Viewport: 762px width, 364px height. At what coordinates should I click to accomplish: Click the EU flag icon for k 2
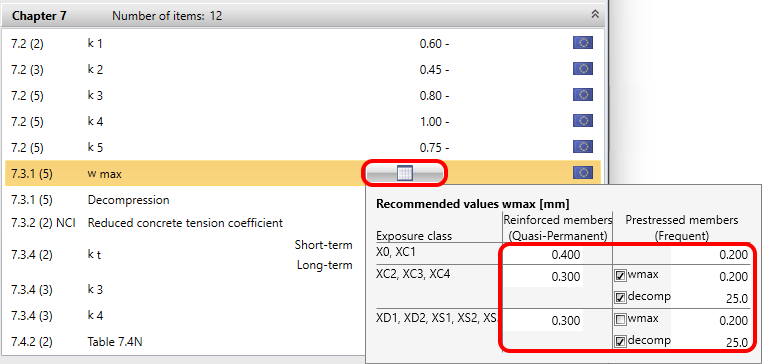[x=583, y=69]
